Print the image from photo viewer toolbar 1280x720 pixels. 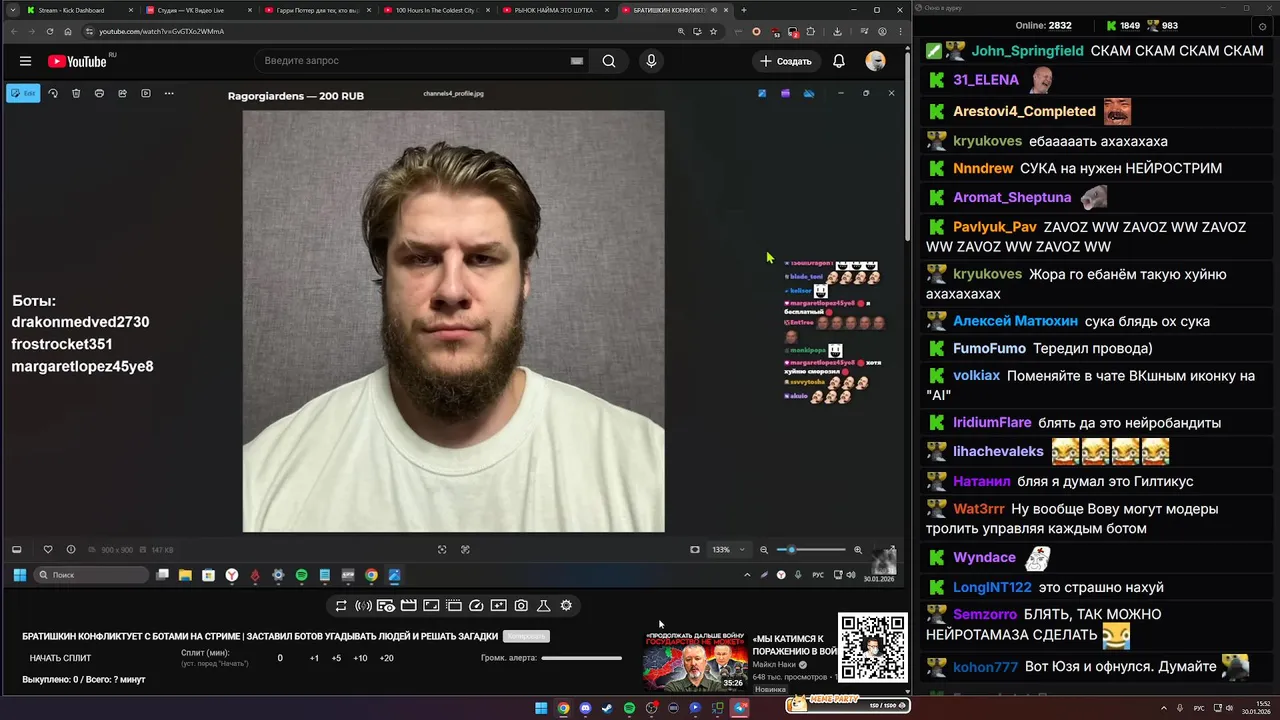click(99, 93)
